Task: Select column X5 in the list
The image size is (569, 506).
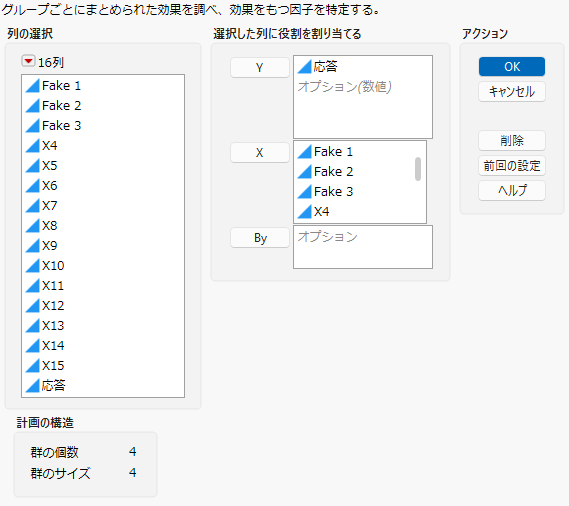Action: click(103, 166)
